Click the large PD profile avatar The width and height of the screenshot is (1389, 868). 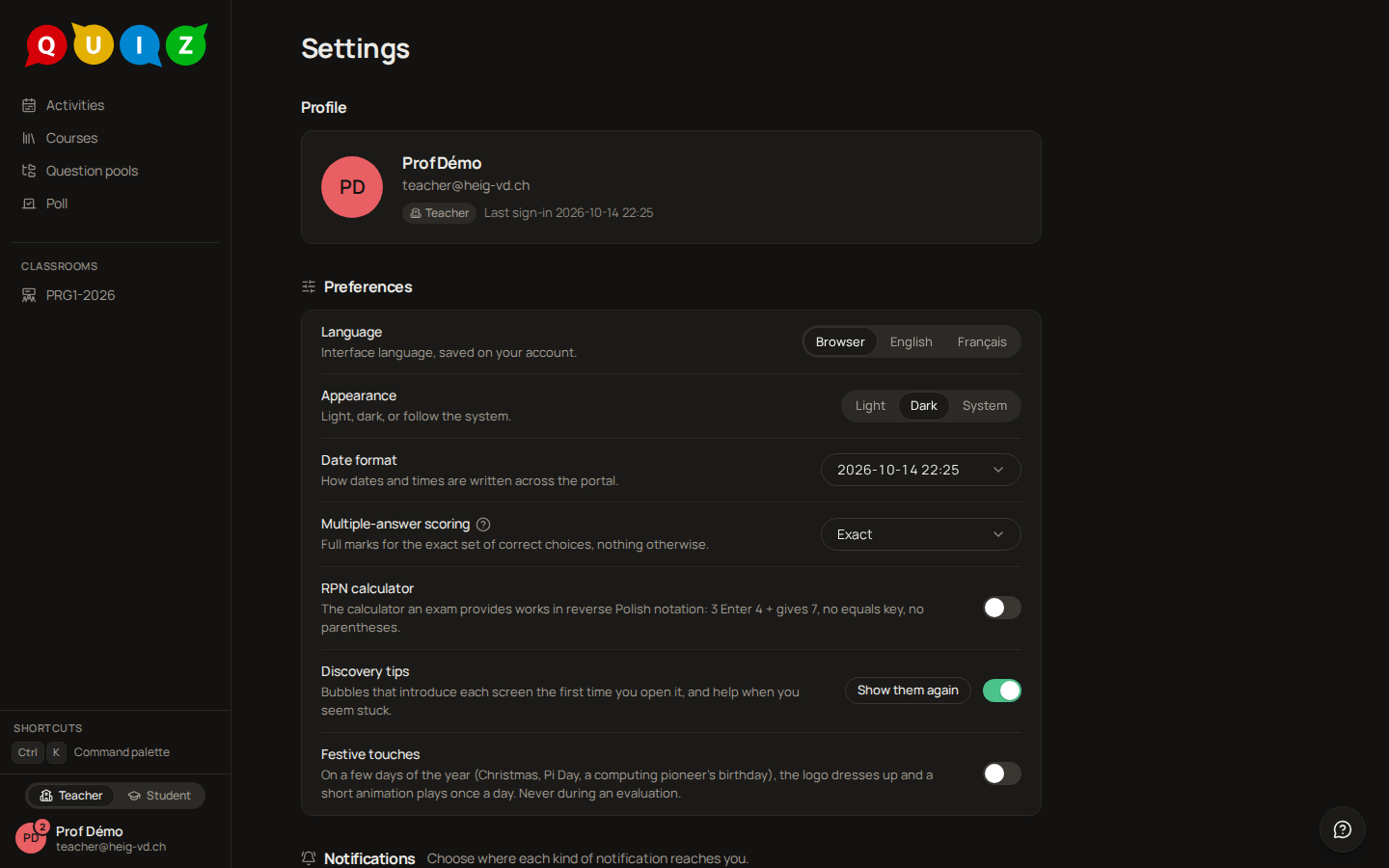point(352,187)
